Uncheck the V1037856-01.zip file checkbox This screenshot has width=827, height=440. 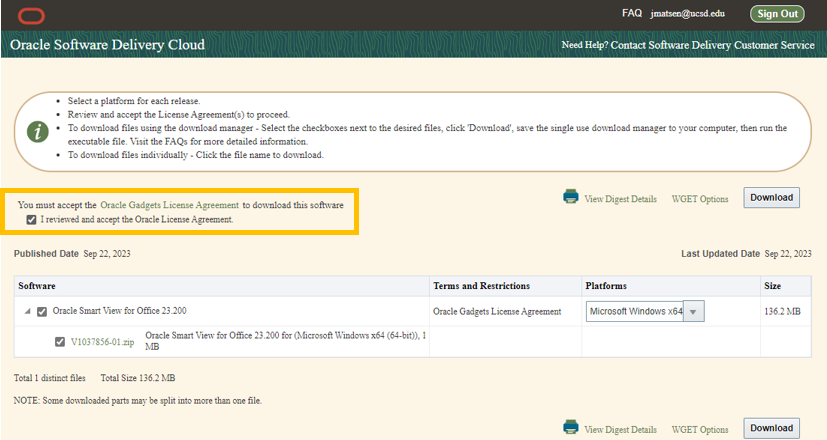60,342
